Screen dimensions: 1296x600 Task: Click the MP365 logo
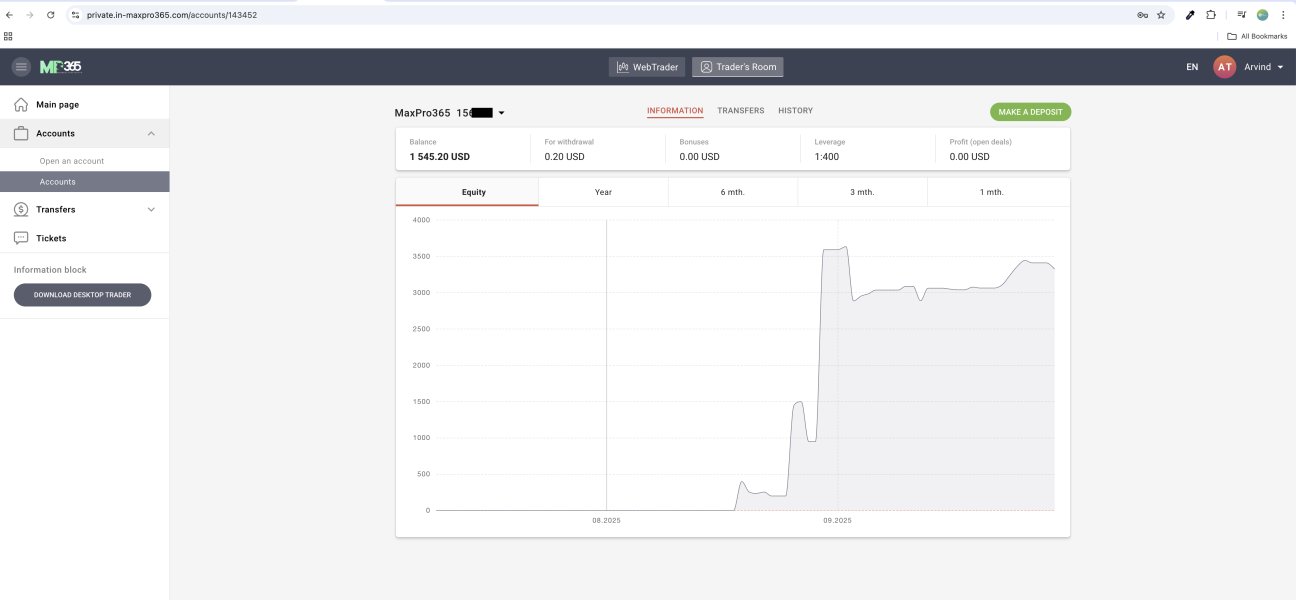60,67
